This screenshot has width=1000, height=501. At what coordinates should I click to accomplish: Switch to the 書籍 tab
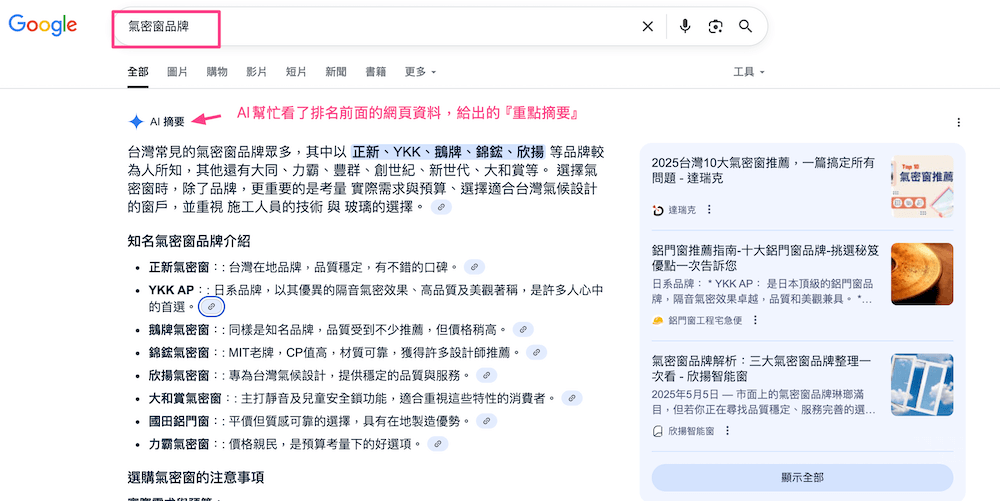tap(375, 72)
